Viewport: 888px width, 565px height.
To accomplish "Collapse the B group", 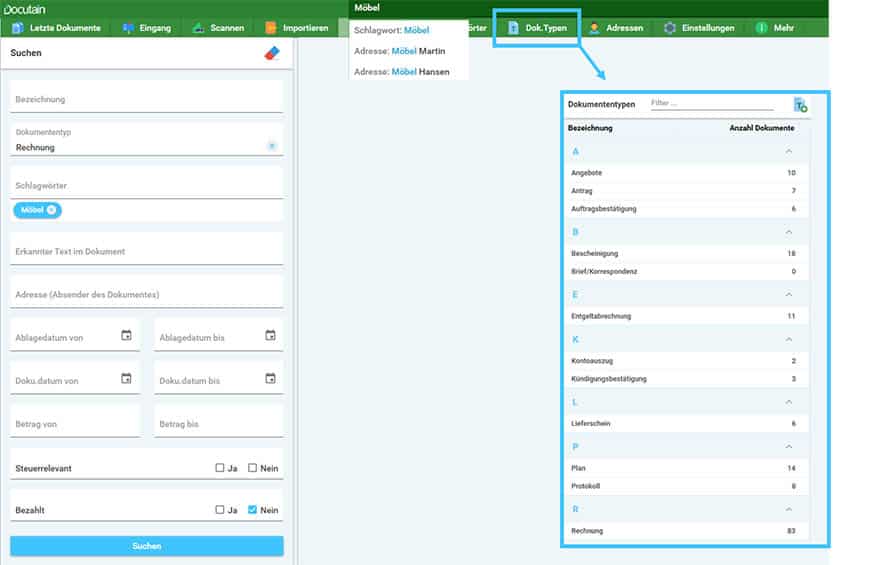I will (789, 232).
